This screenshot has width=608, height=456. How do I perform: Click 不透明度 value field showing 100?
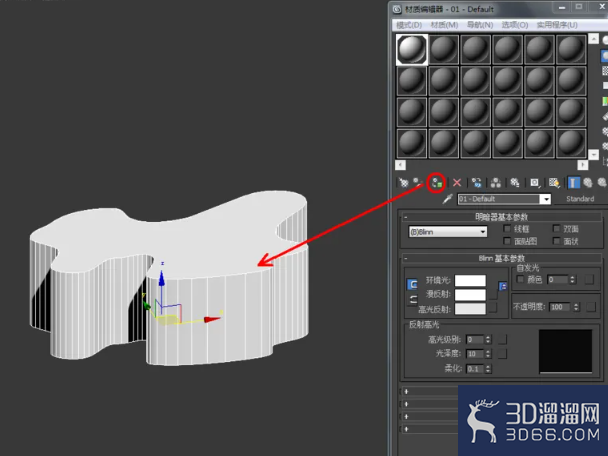(560, 307)
